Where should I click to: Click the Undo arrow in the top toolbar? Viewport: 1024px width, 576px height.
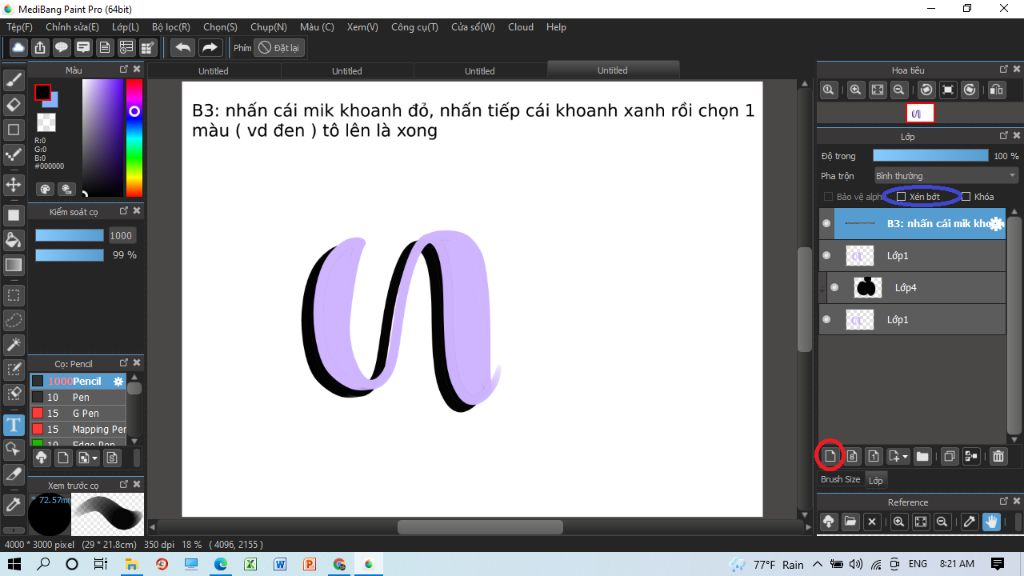(183, 48)
